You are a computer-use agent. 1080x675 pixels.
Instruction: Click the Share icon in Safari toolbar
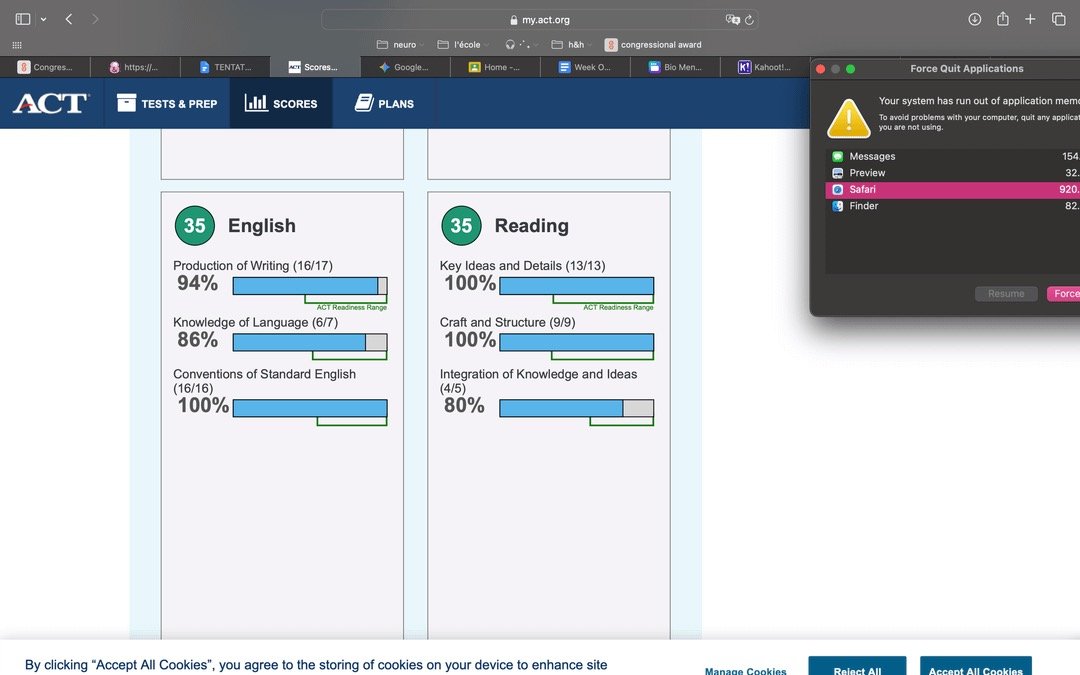coord(1003,19)
